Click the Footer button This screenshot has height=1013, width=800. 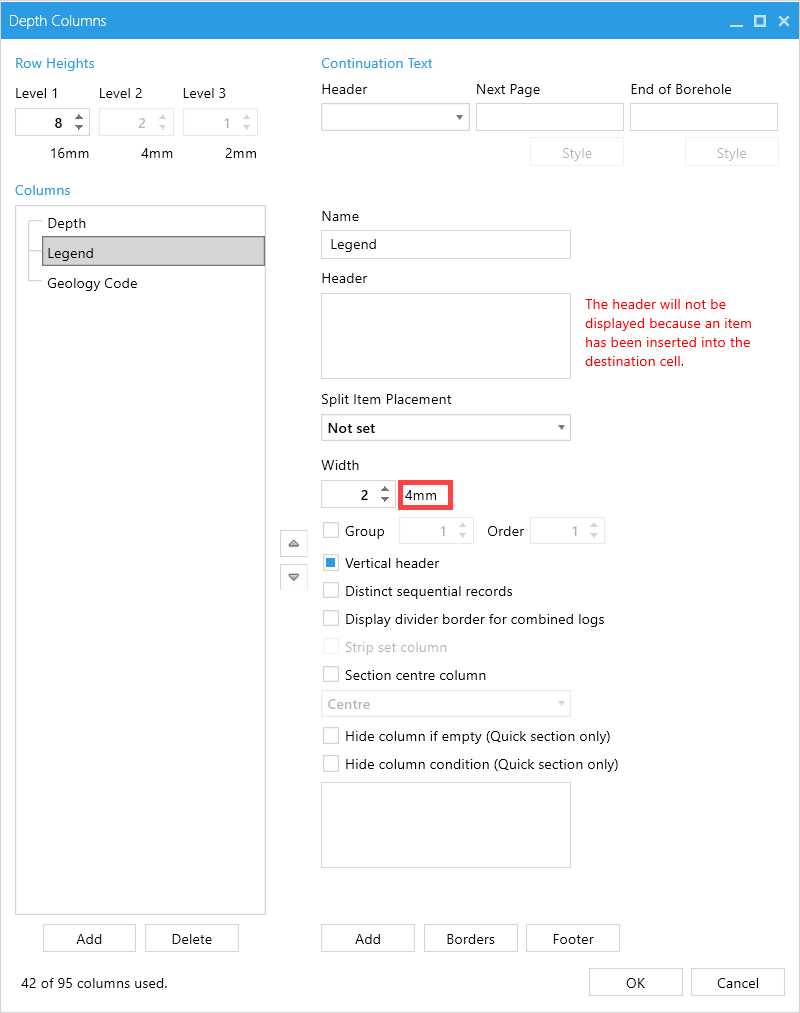point(573,939)
